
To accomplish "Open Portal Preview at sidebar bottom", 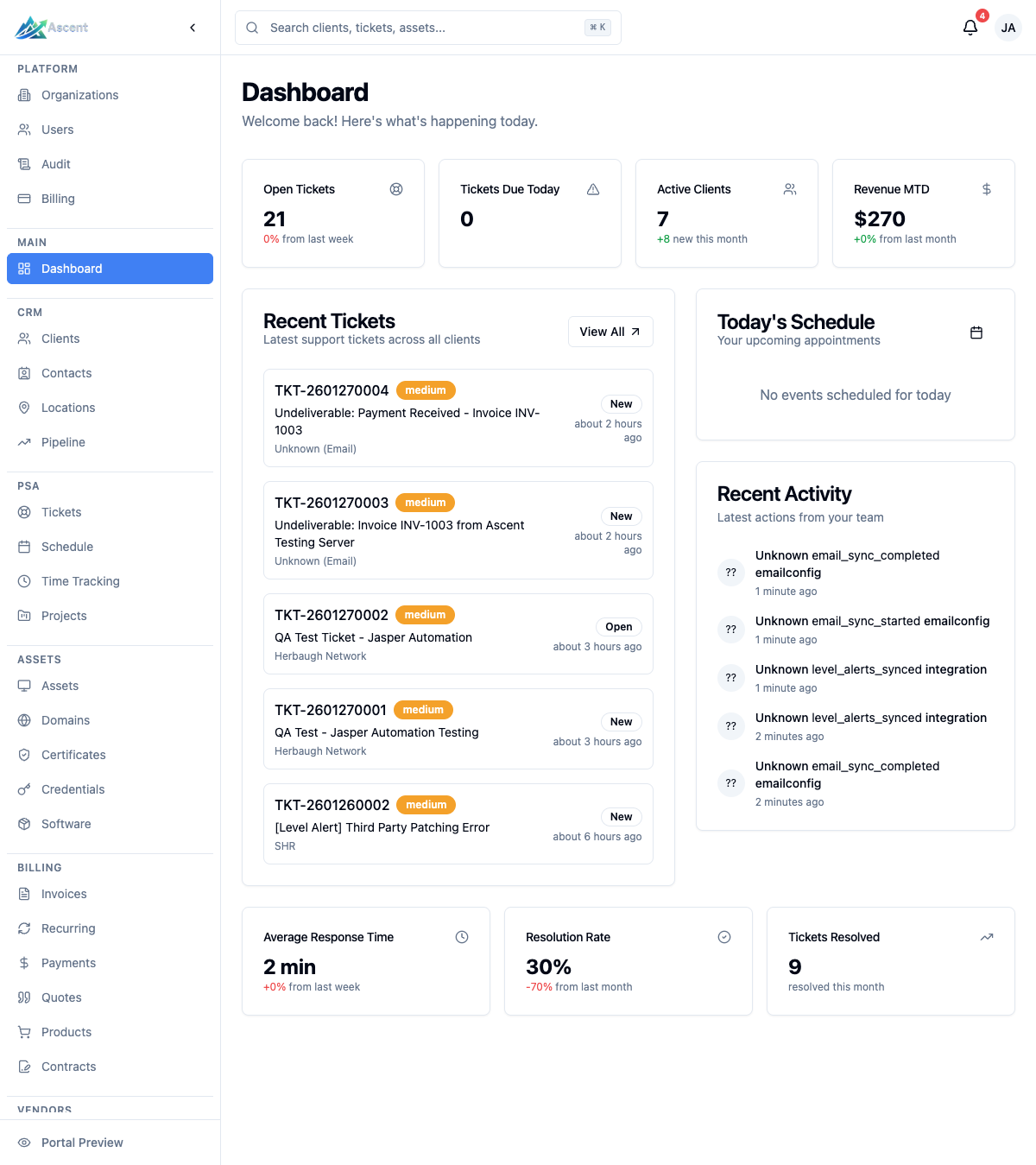I will (82, 1143).
